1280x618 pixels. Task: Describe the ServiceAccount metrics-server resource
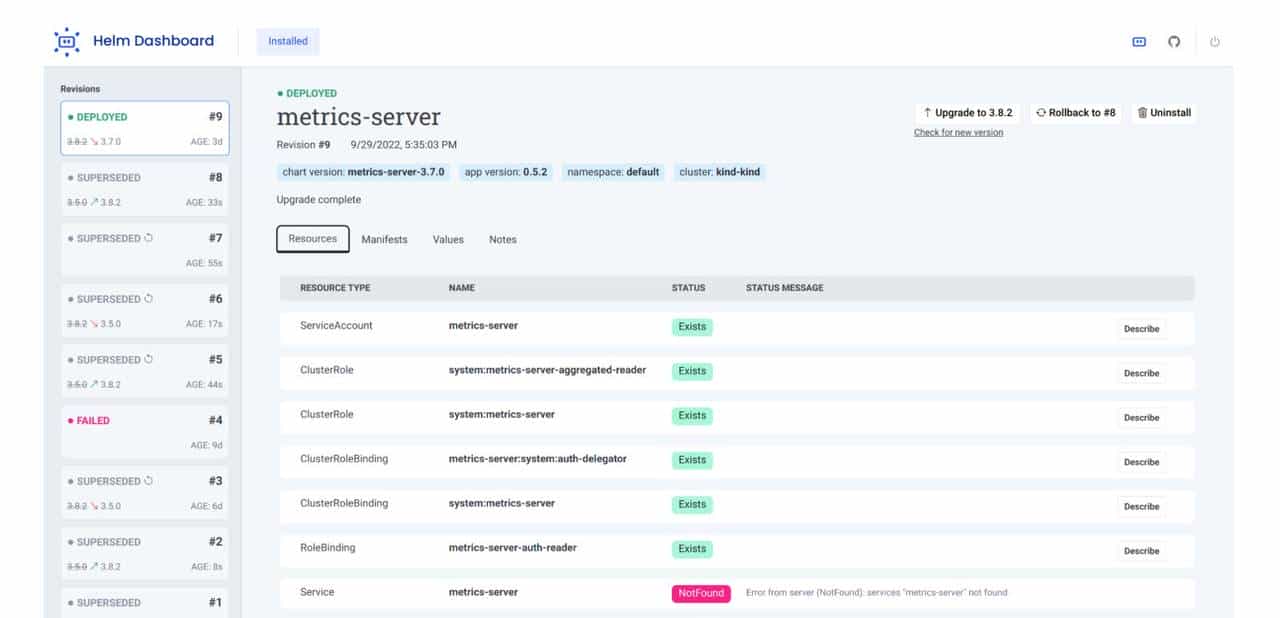(x=1140, y=329)
